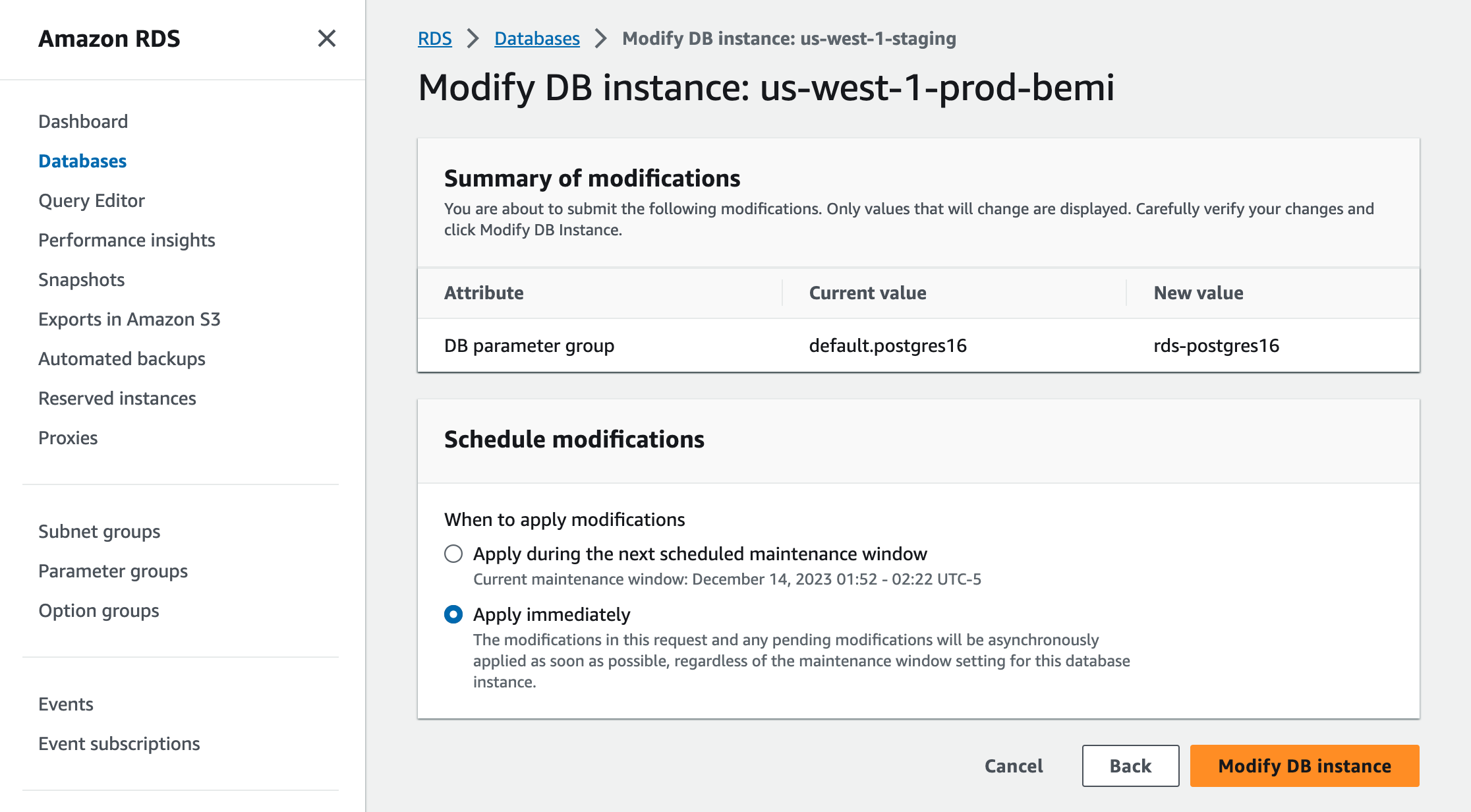Open the Query Editor page
The height and width of the screenshot is (812, 1471).
(x=92, y=200)
